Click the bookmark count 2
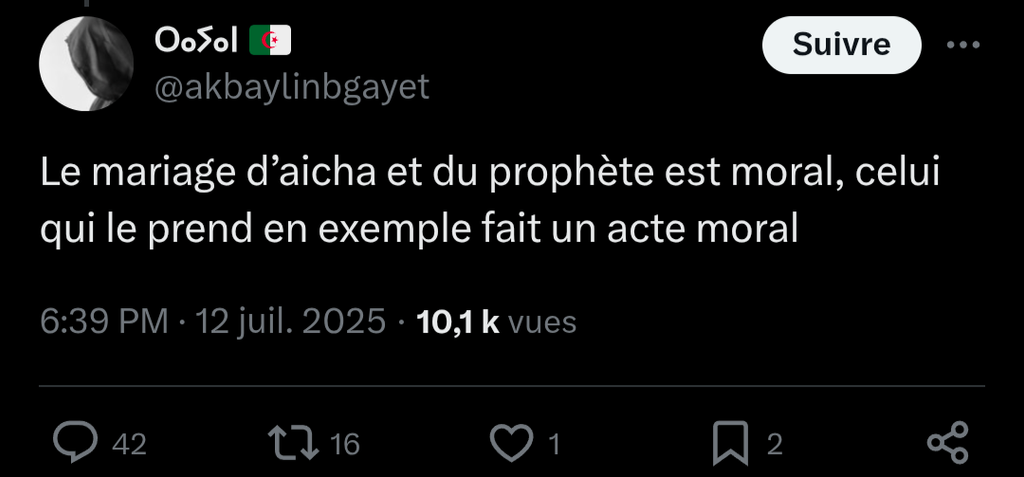This screenshot has height=477, width=1024. pos(775,445)
